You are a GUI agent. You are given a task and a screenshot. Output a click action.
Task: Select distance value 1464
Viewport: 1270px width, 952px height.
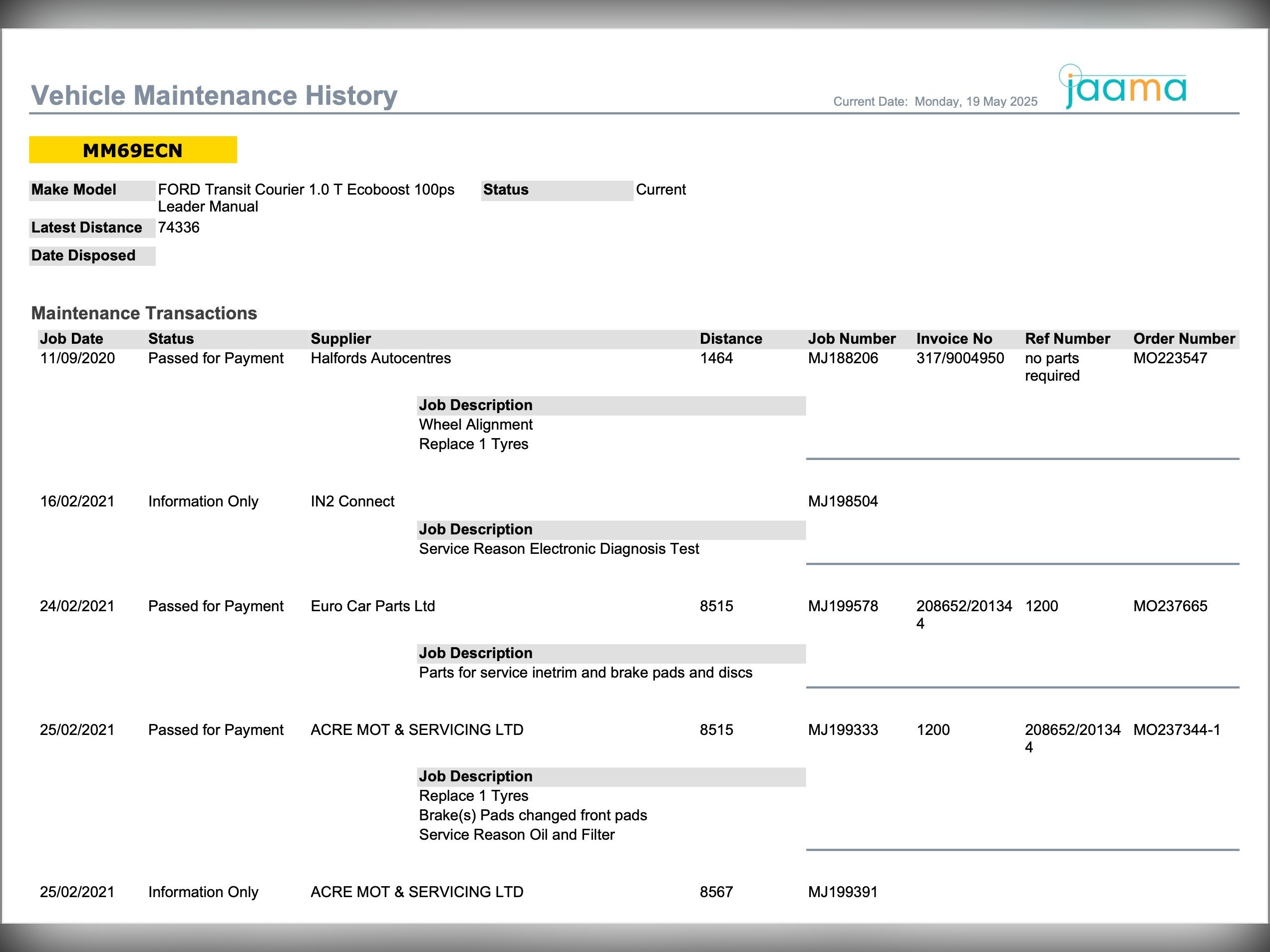(x=716, y=358)
